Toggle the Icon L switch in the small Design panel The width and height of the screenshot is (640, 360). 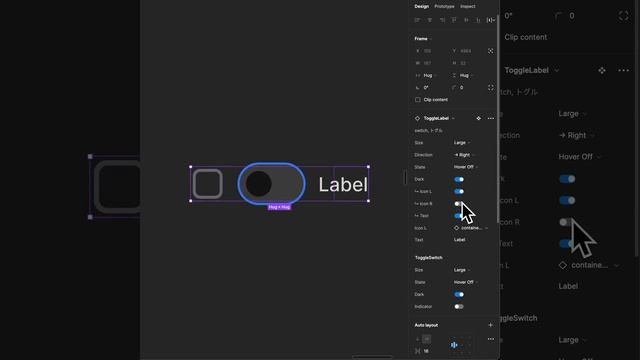(x=459, y=191)
